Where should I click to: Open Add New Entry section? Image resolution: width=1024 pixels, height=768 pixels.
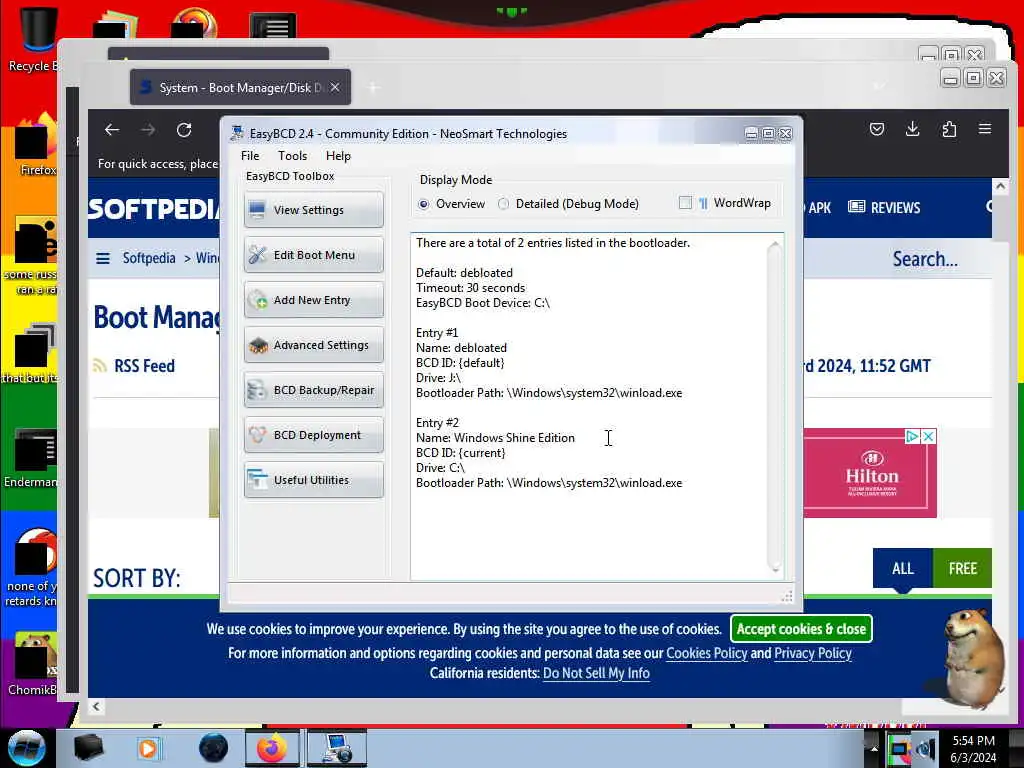click(x=313, y=300)
